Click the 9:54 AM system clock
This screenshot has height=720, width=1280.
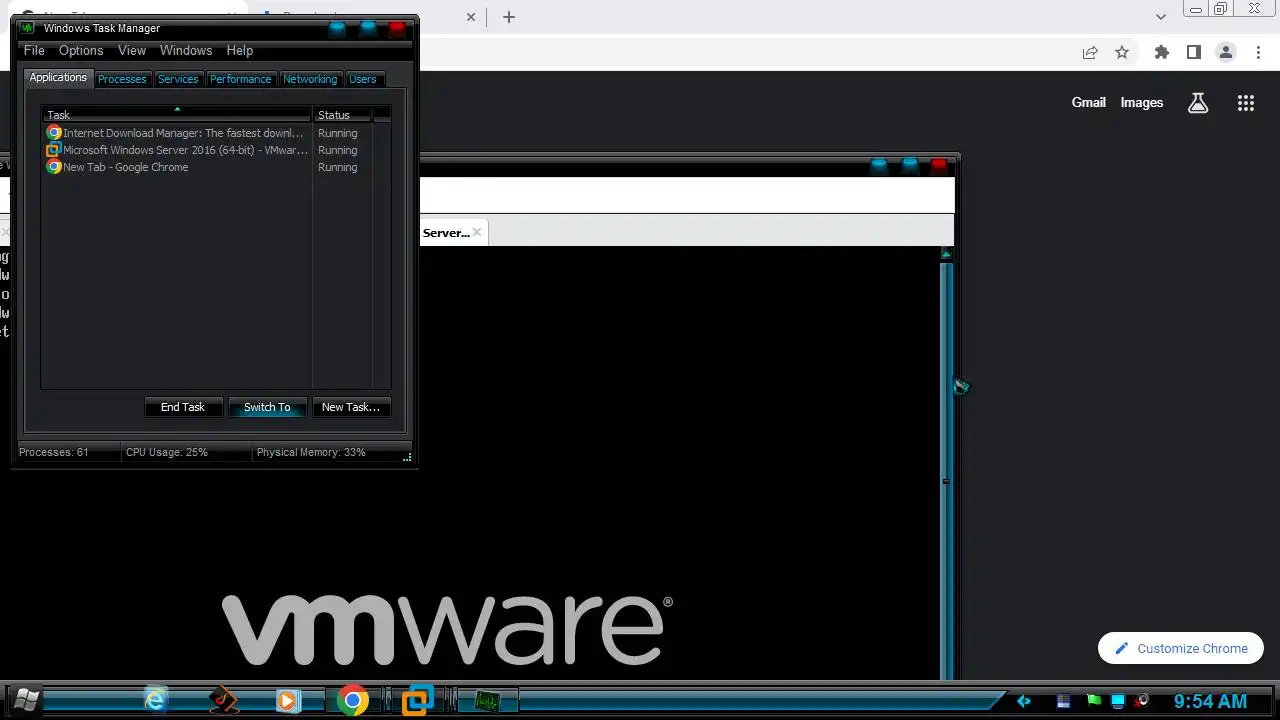tap(1210, 701)
